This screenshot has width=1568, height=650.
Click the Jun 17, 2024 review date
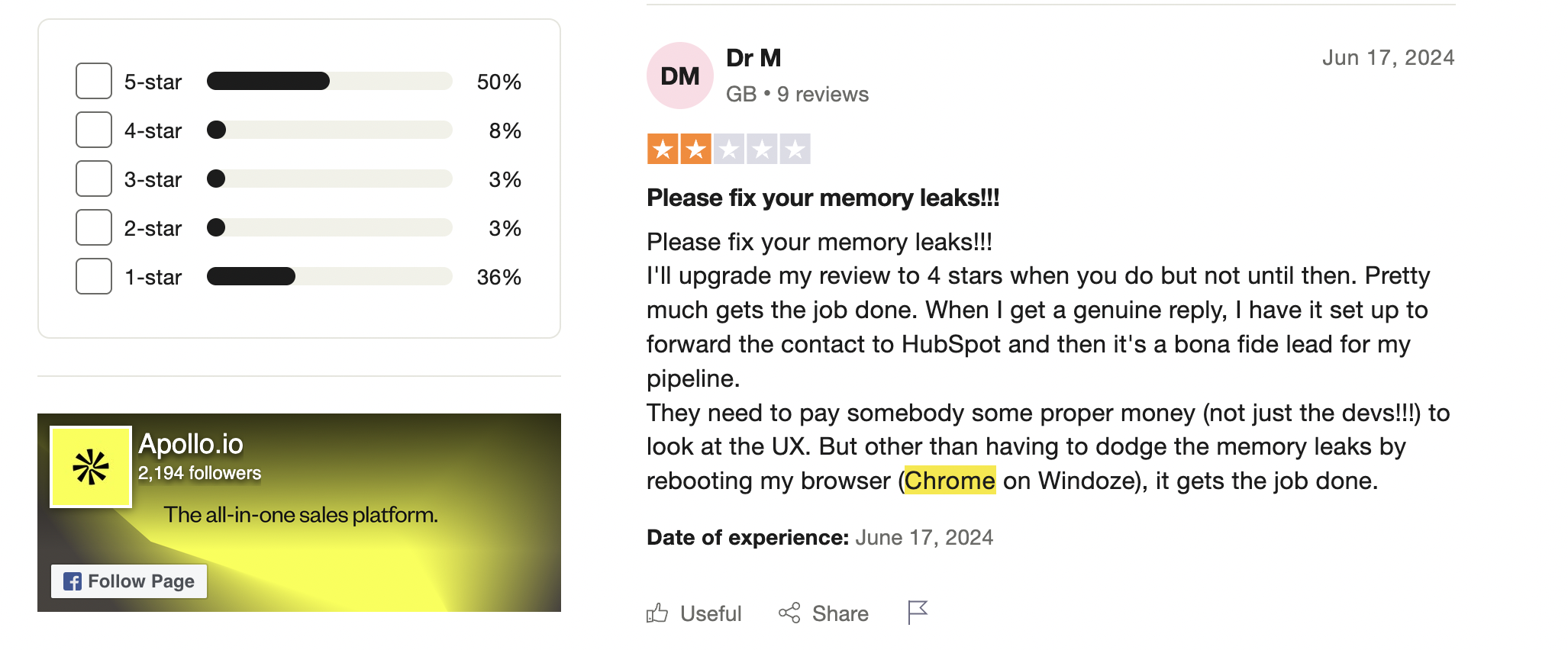1388,58
